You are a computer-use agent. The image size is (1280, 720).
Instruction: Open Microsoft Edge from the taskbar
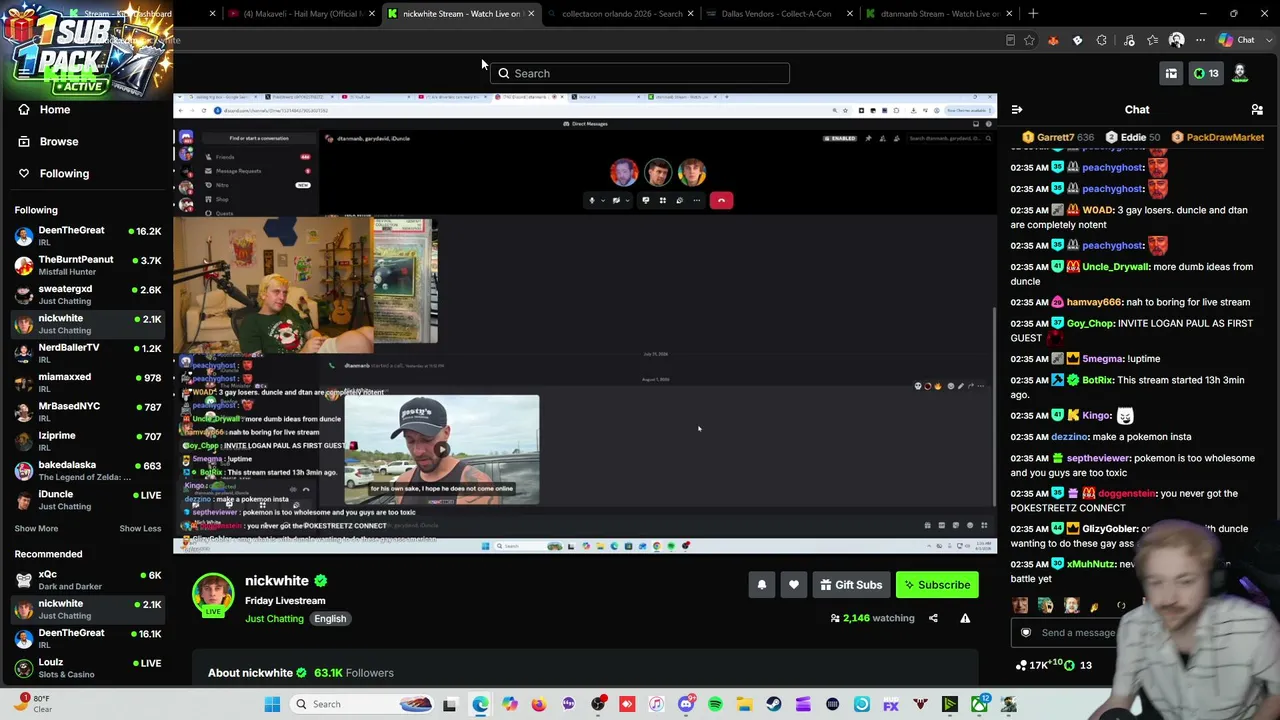pyautogui.click(x=481, y=704)
